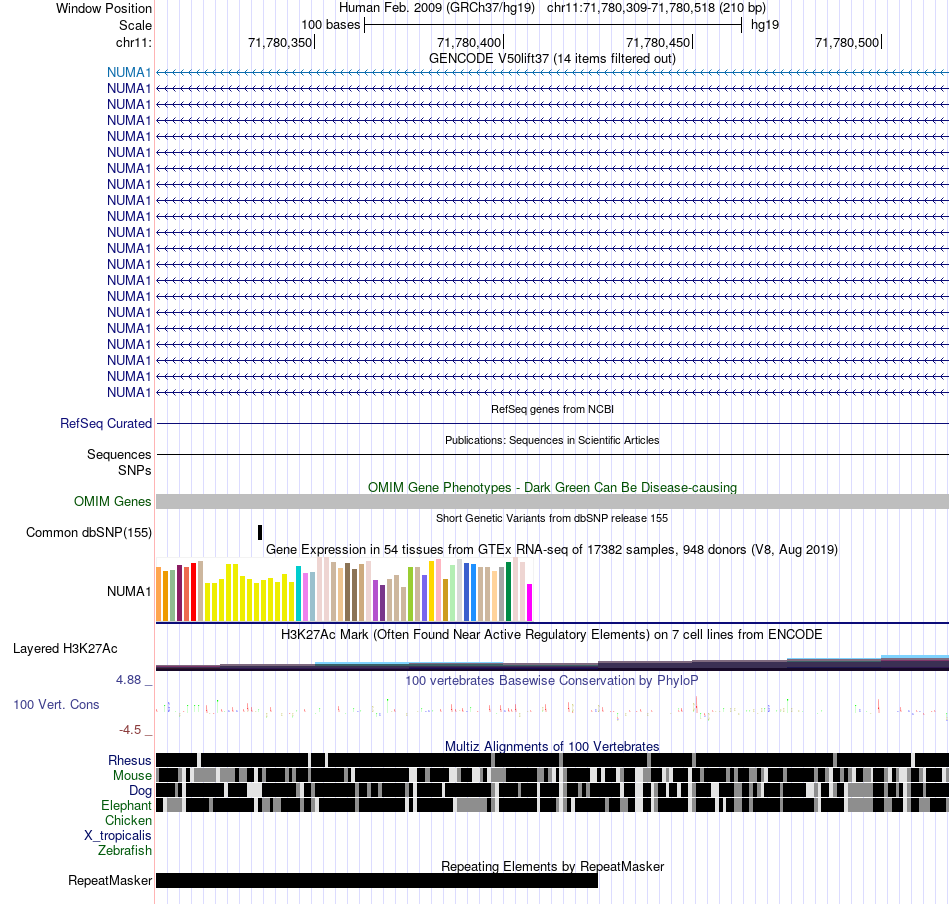Open the GTEx Gene Expression in 54 tissues title

coord(552,550)
